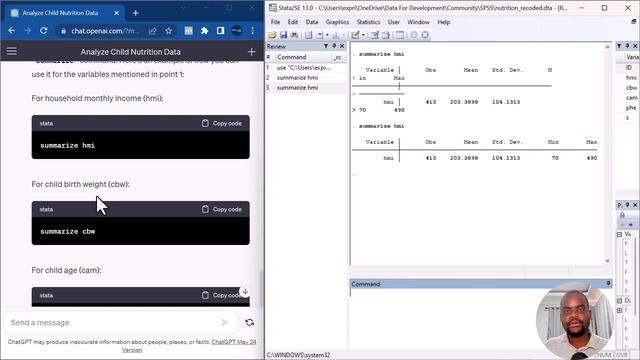Select the Analyze Child Nutrition Data browser tab
The width and height of the screenshot is (640, 360).
pyautogui.click(x=65, y=13)
